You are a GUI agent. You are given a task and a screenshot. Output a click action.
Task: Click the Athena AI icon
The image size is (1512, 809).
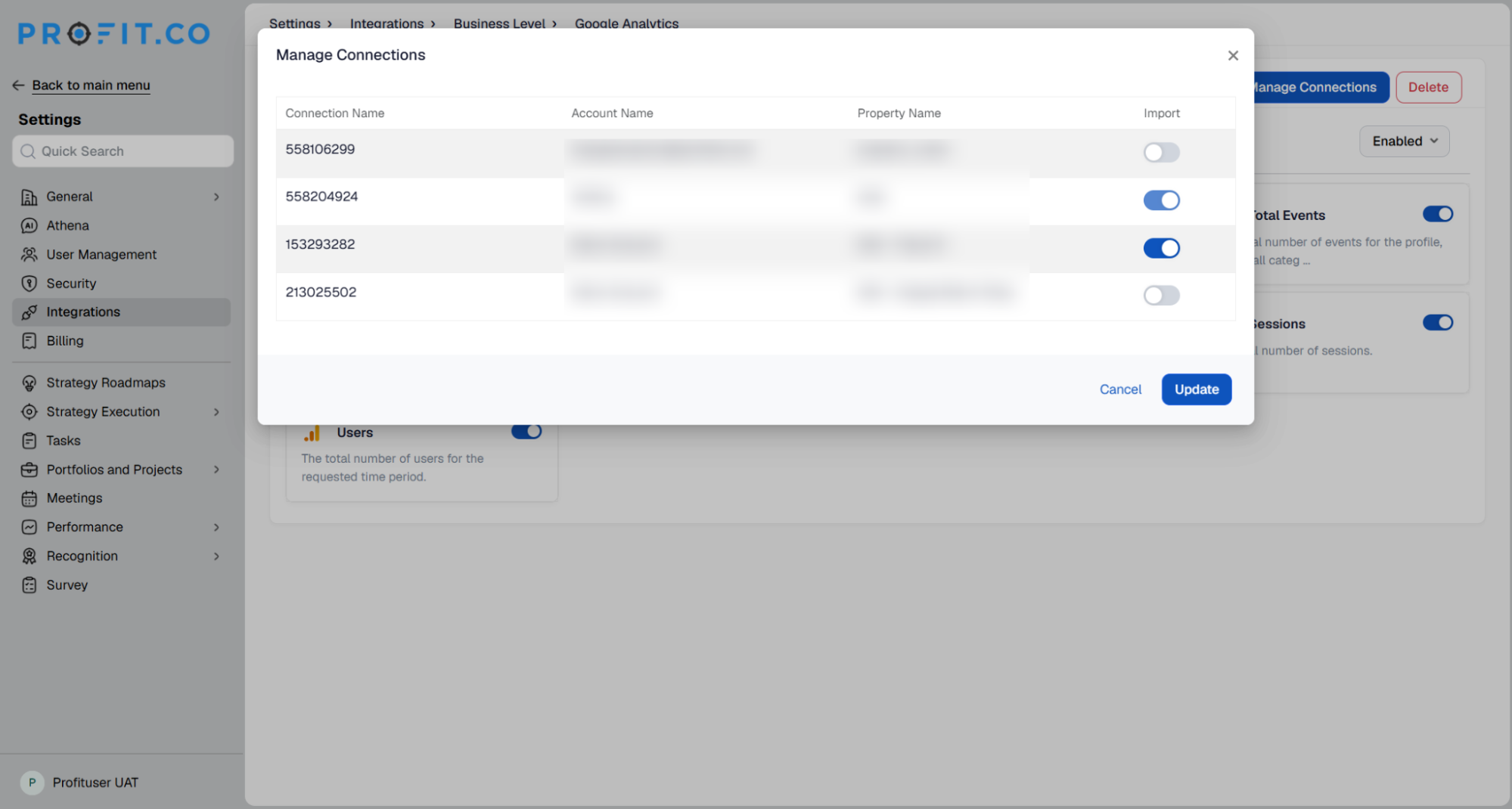[x=29, y=225]
